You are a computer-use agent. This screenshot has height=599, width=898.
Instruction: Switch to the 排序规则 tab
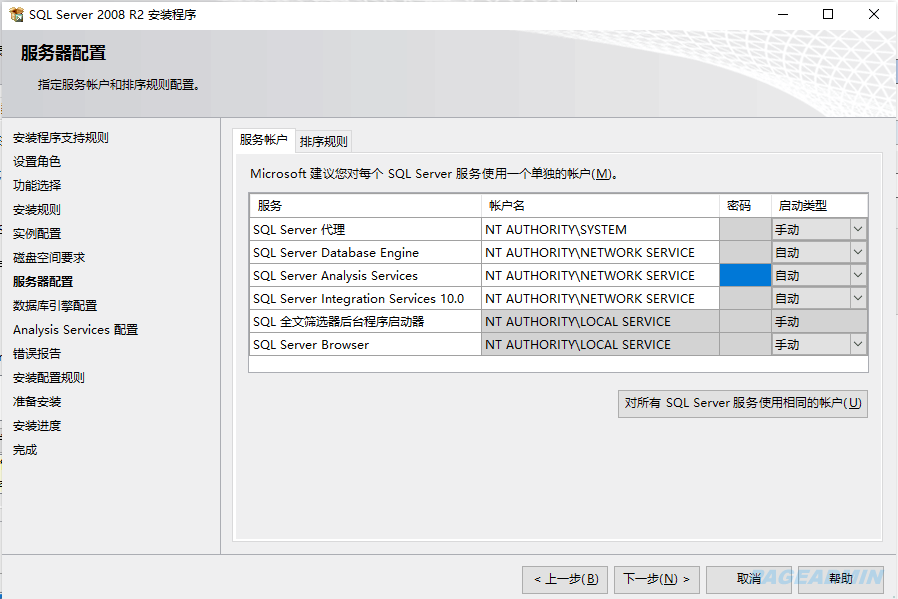(324, 141)
